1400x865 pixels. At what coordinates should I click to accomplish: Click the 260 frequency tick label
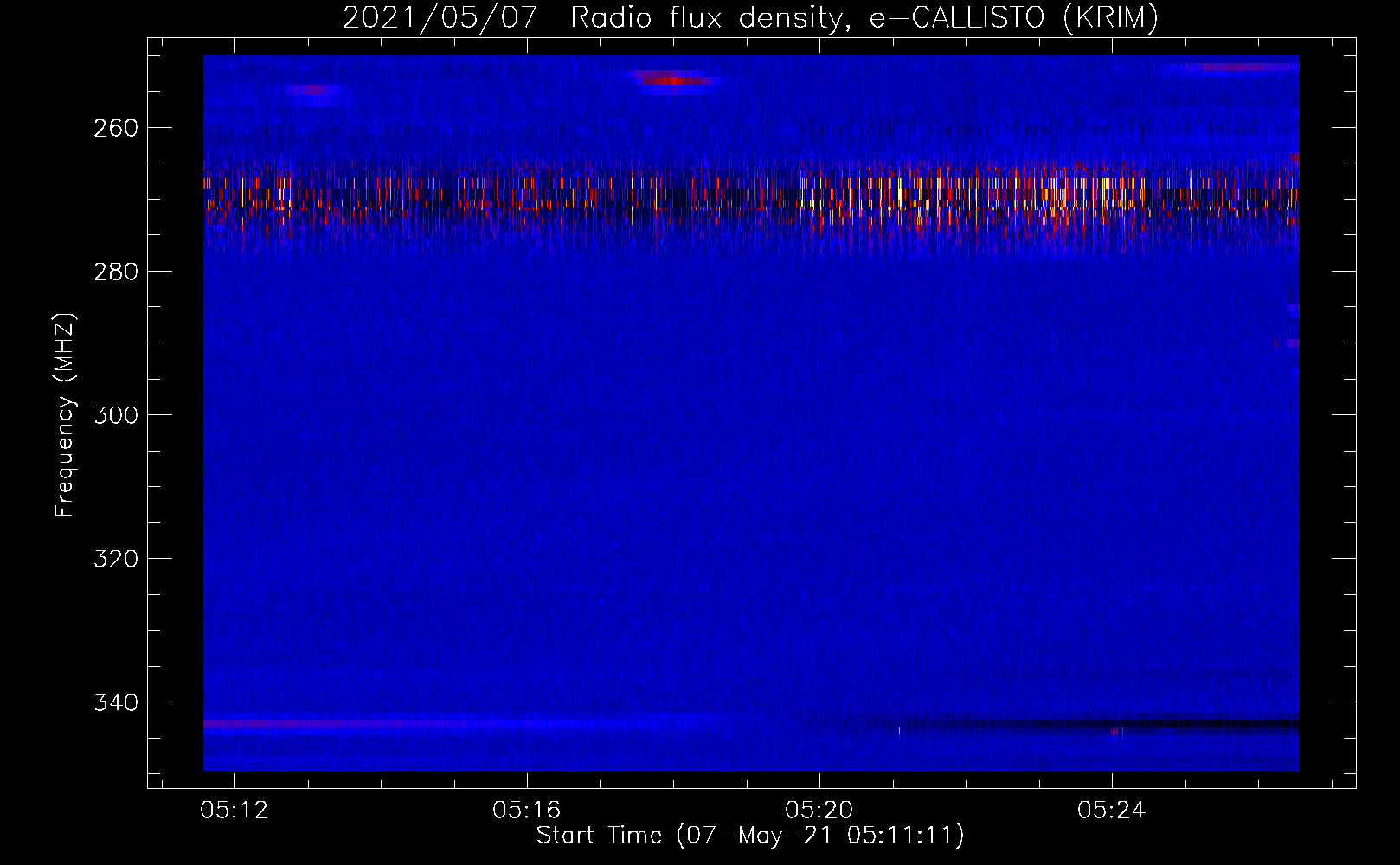(x=116, y=128)
